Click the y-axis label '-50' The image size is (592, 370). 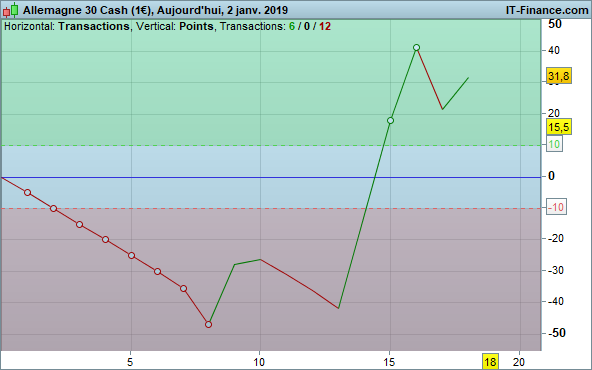click(557, 333)
